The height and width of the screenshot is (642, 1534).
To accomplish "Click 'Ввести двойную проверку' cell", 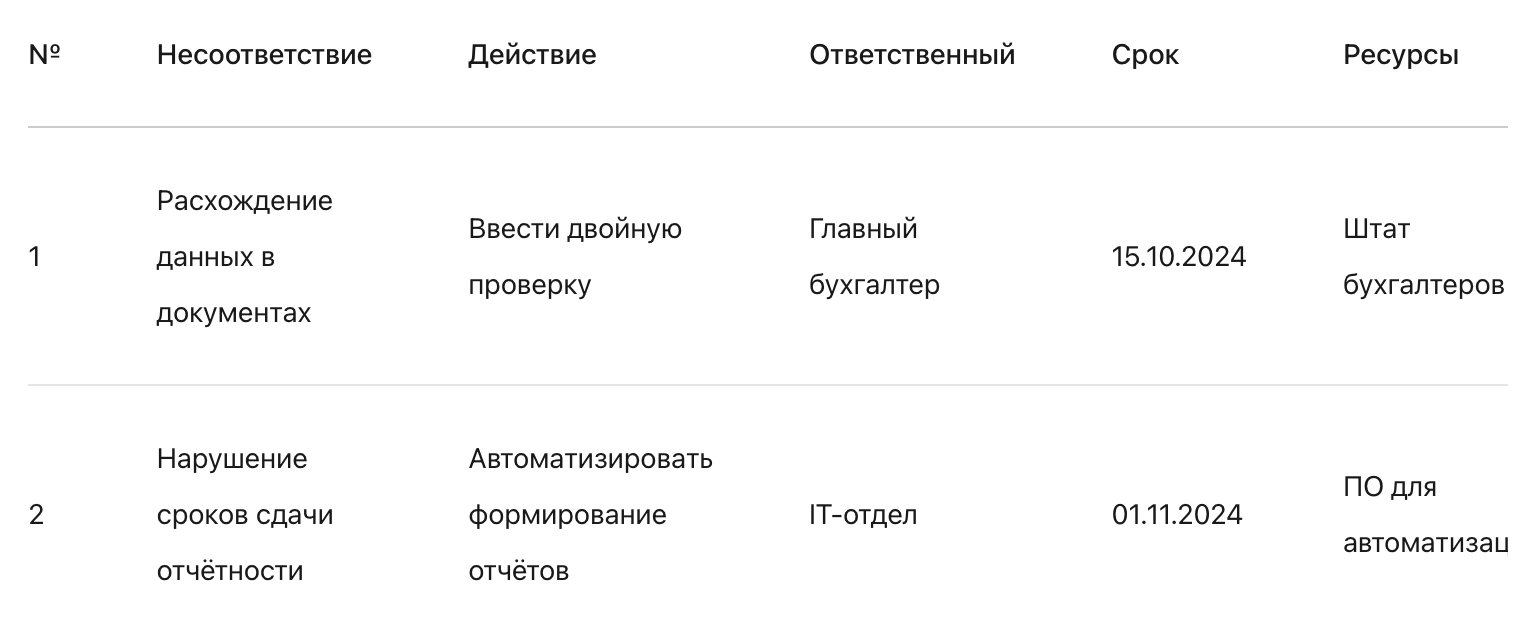I will (575, 257).
